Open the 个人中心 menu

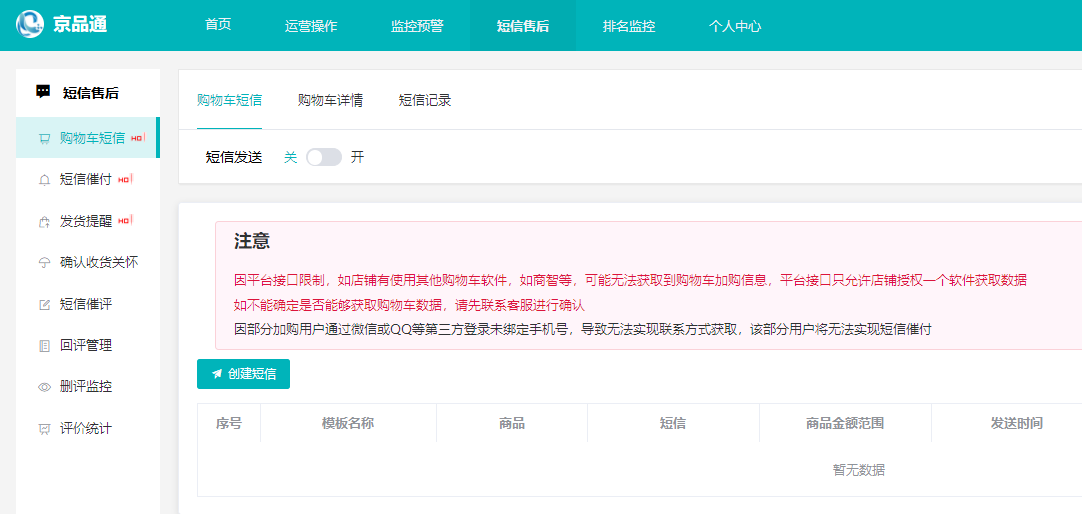pyautogui.click(x=735, y=26)
